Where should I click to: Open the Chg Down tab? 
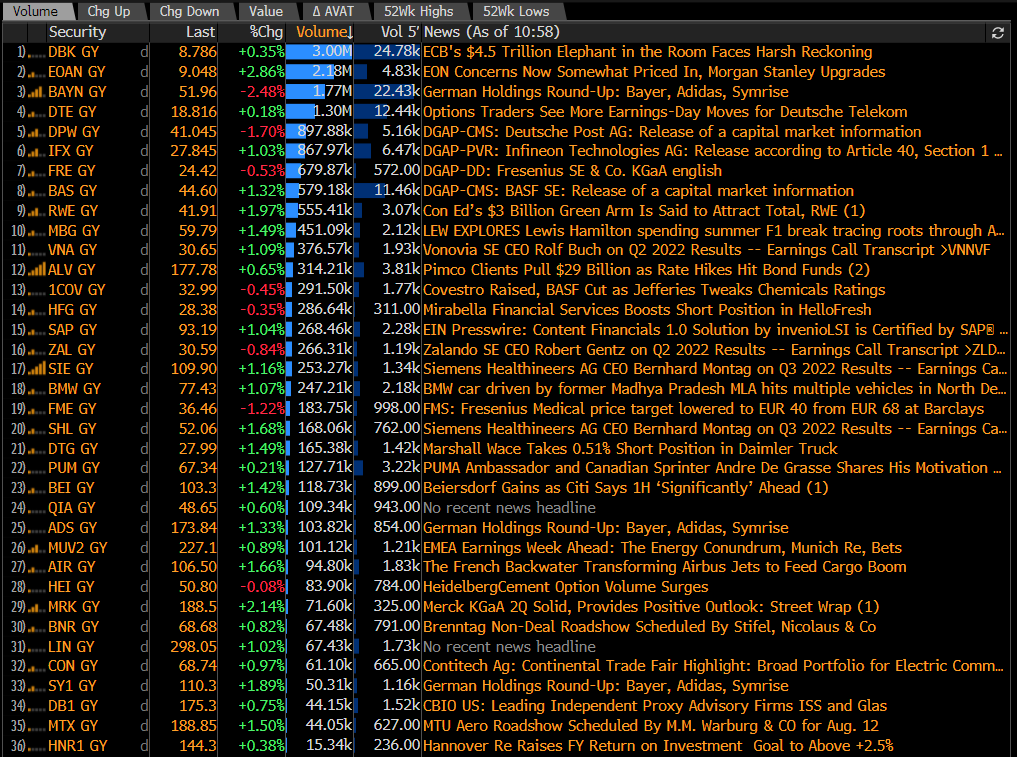[189, 11]
